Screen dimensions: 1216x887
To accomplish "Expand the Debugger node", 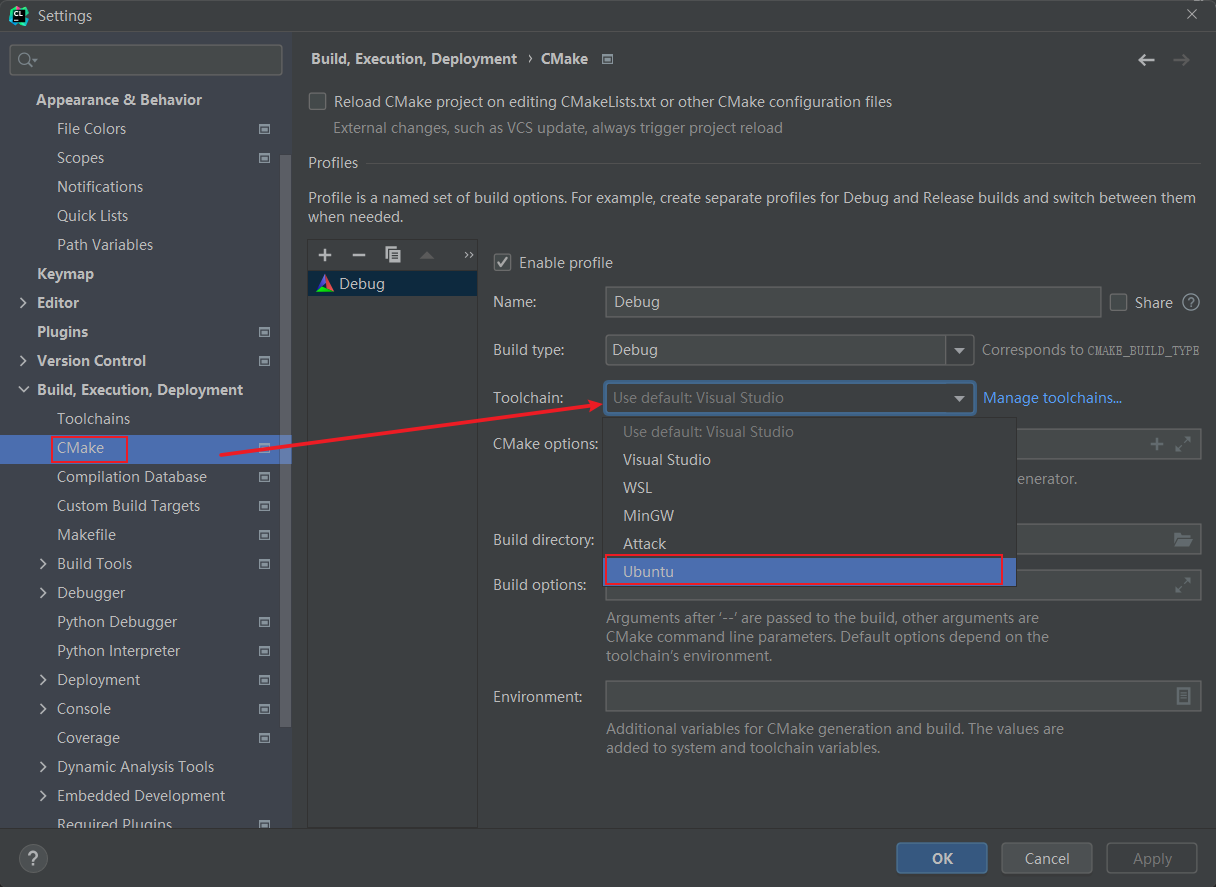I will coord(43,593).
